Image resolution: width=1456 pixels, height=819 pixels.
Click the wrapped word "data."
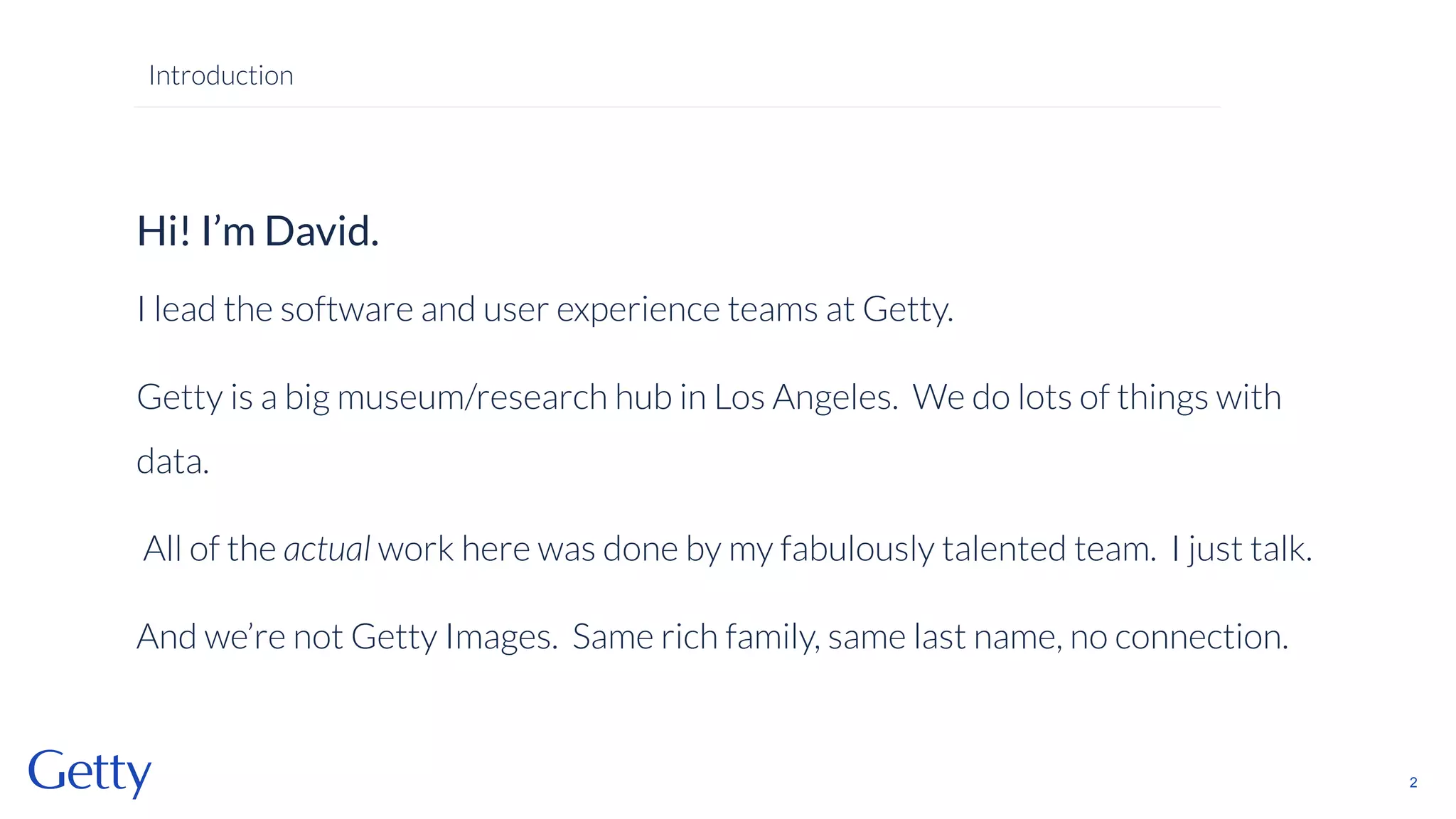(173, 461)
